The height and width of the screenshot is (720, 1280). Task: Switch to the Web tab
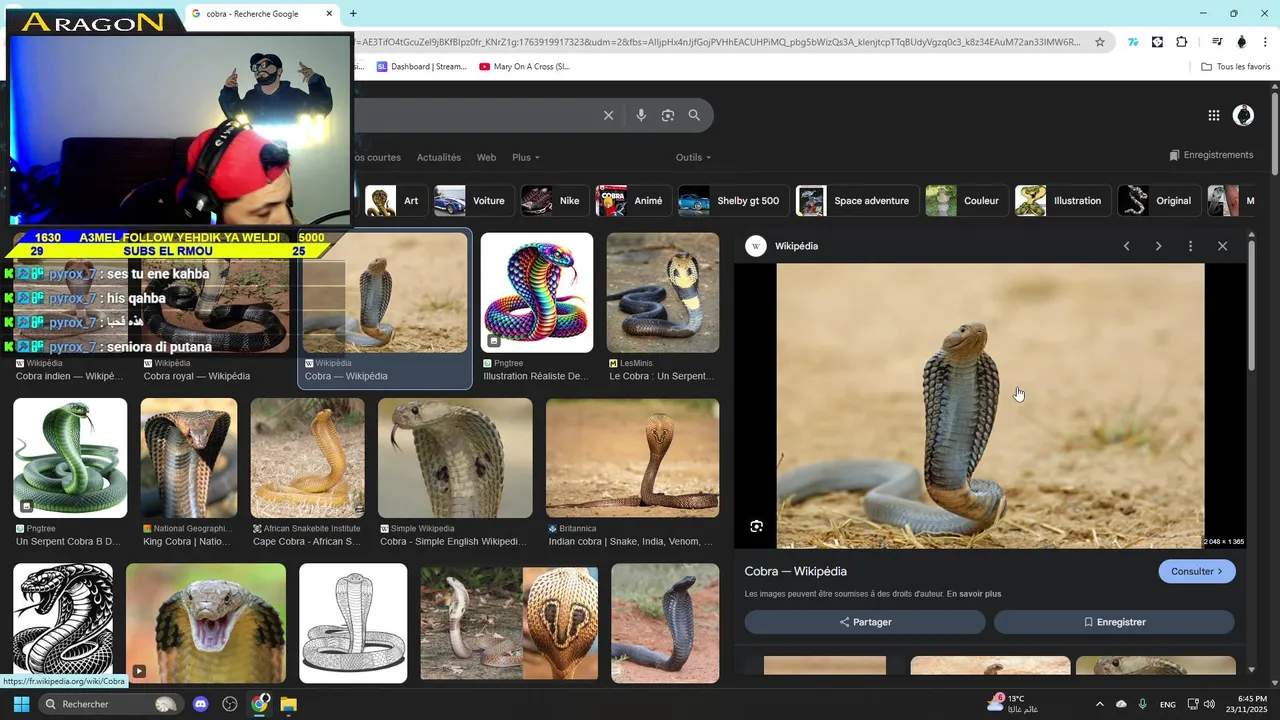tap(486, 157)
